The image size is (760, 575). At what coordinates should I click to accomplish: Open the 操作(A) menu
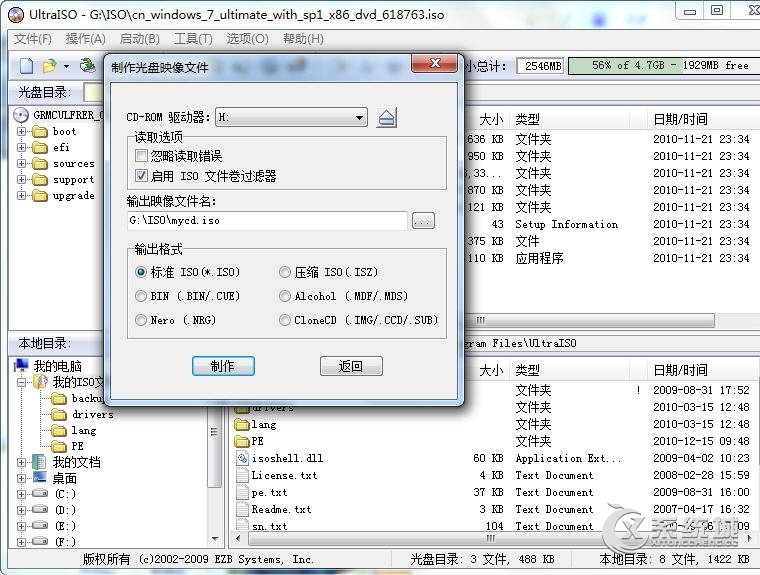pos(85,39)
